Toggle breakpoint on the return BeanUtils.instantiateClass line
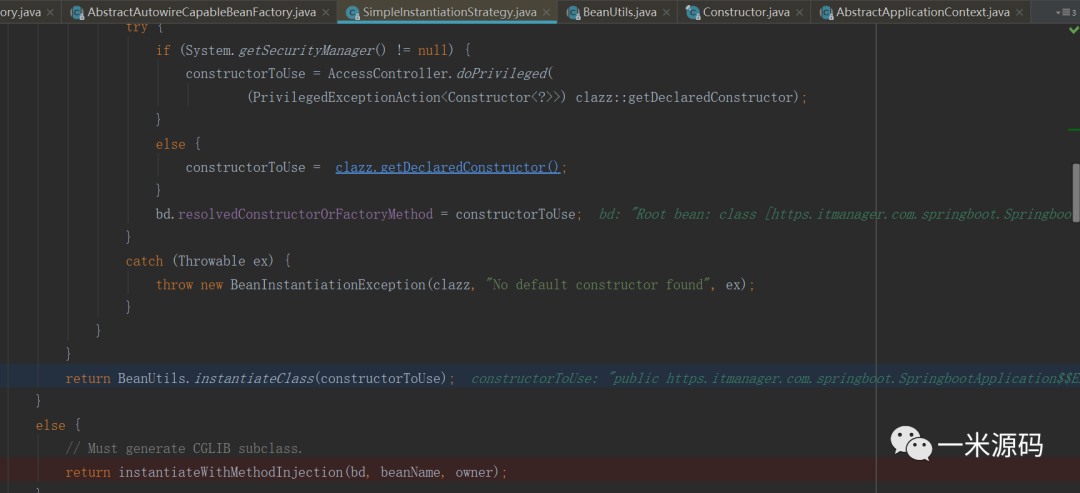 point(15,378)
